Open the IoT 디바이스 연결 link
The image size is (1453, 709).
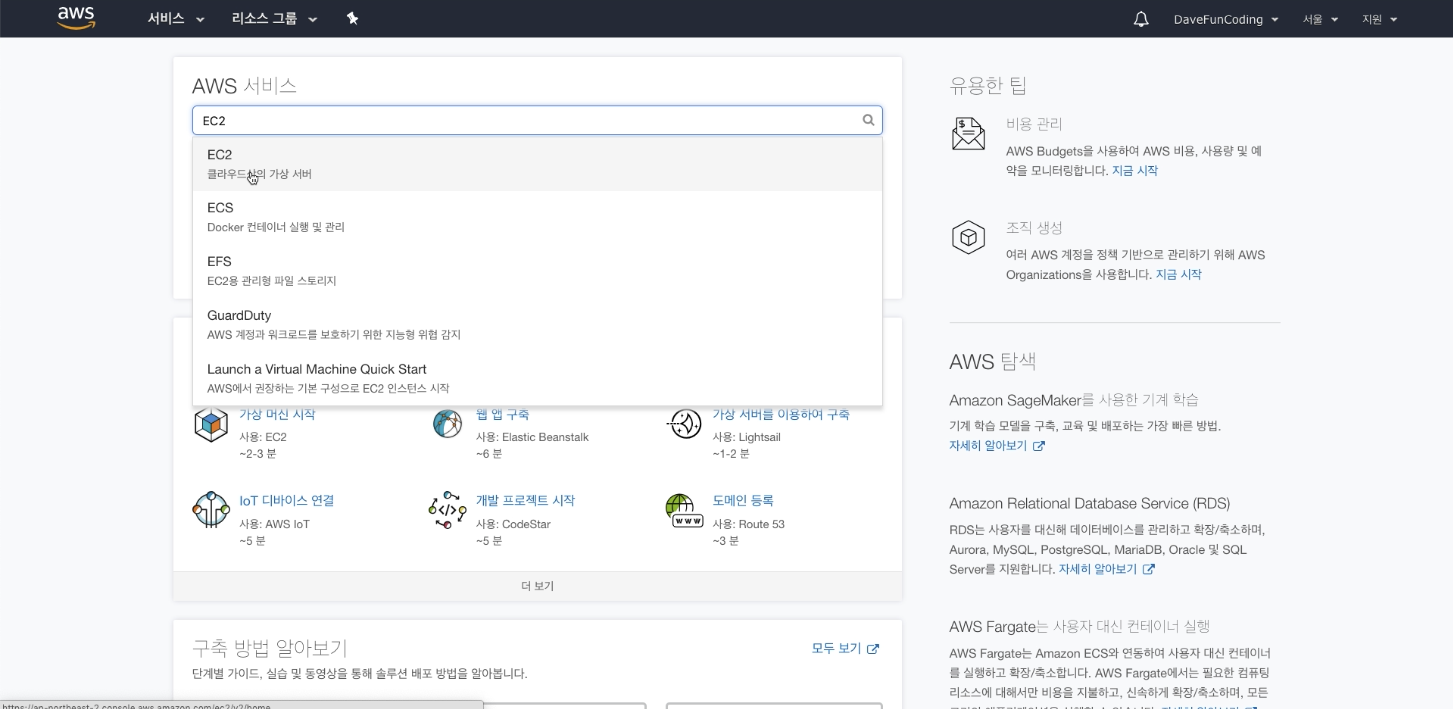(x=286, y=501)
